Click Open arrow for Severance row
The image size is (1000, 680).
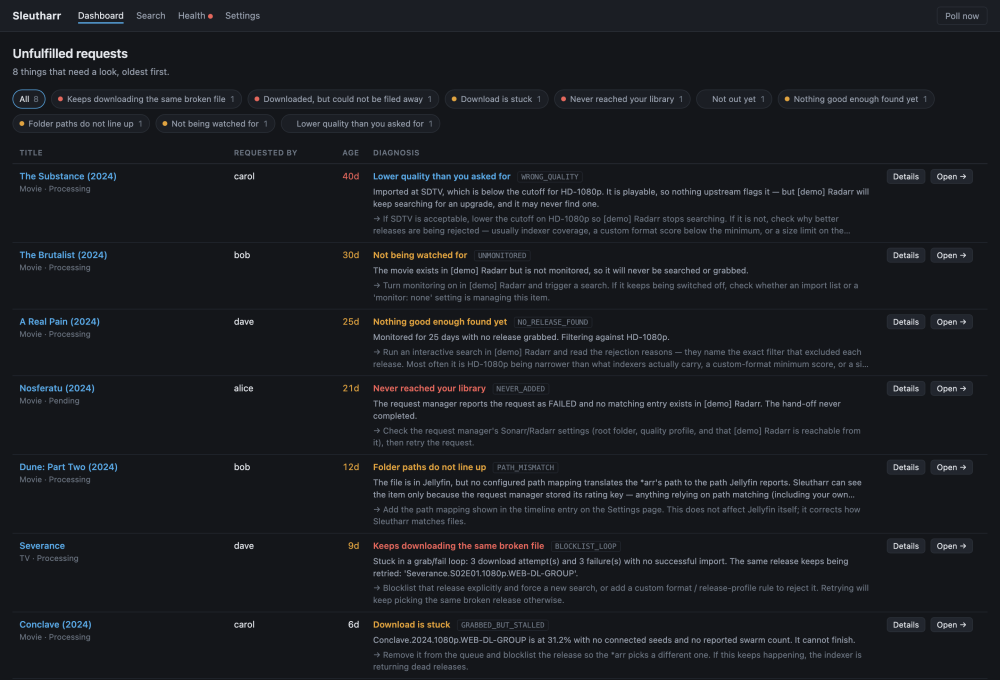tap(951, 546)
